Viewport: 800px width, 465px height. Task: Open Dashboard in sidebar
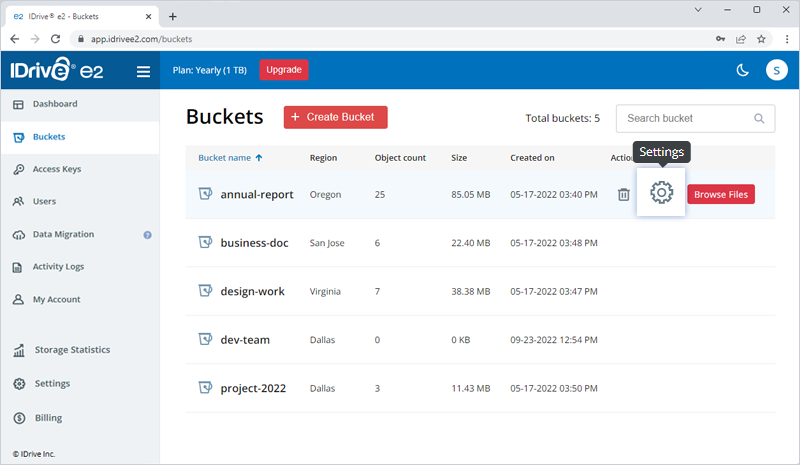point(80,104)
